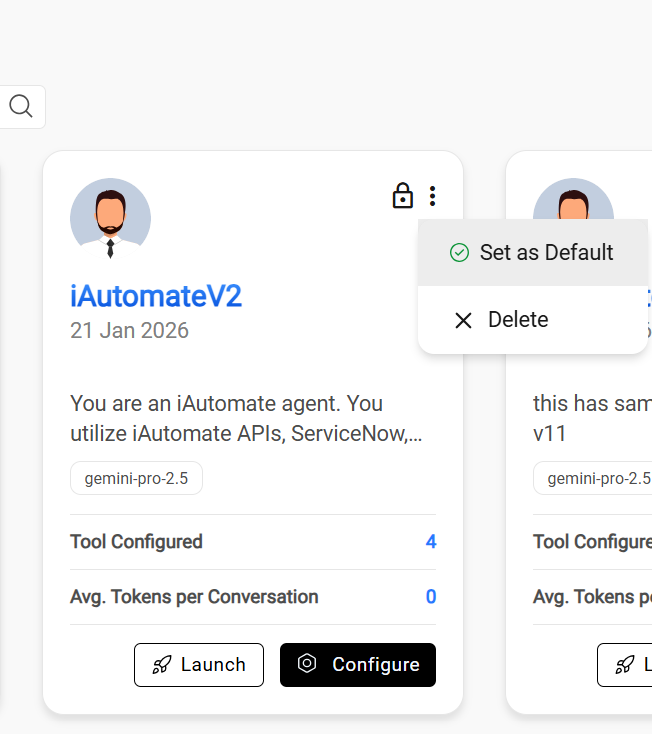Click the search magnifier icon

point(21,106)
